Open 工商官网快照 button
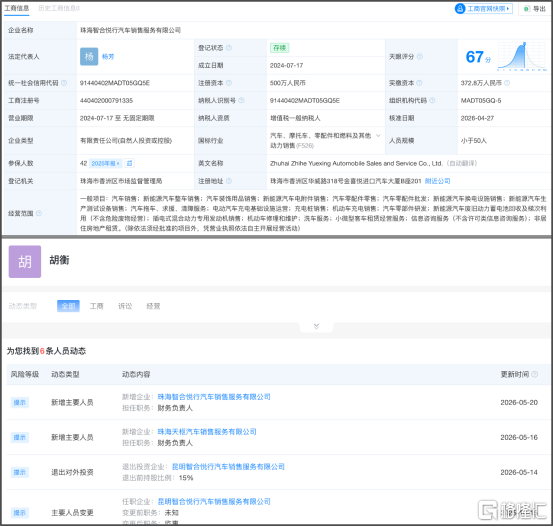553x527 pixels. 484,8
